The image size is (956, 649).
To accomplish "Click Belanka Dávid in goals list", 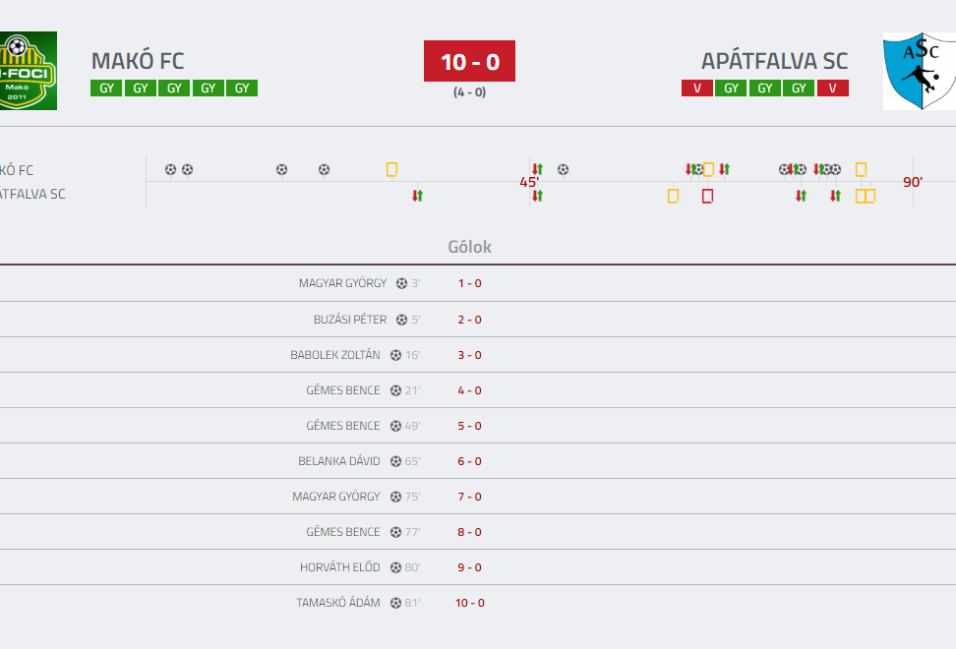I will pyautogui.click(x=339, y=461).
